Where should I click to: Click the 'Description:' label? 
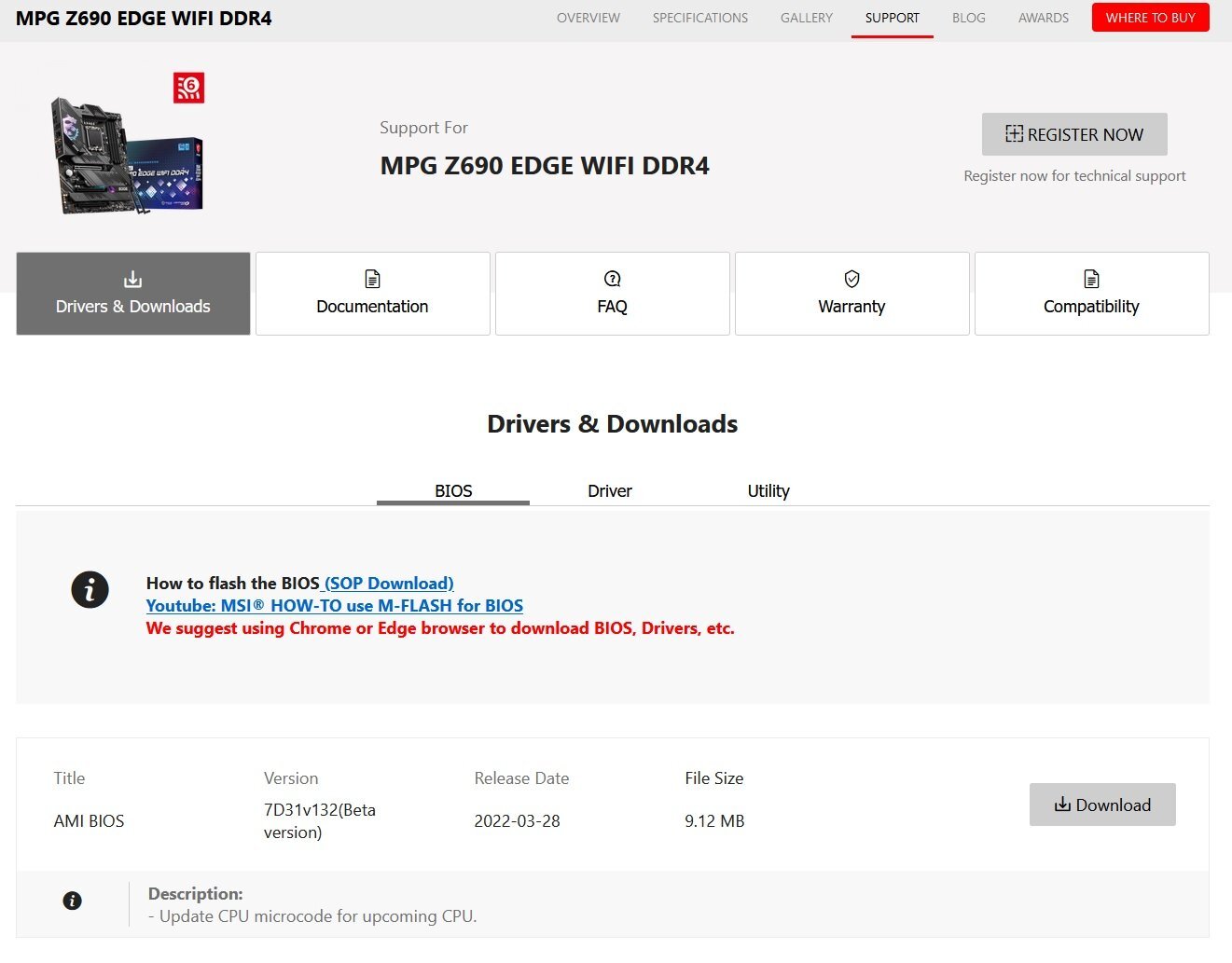click(x=195, y=894)
